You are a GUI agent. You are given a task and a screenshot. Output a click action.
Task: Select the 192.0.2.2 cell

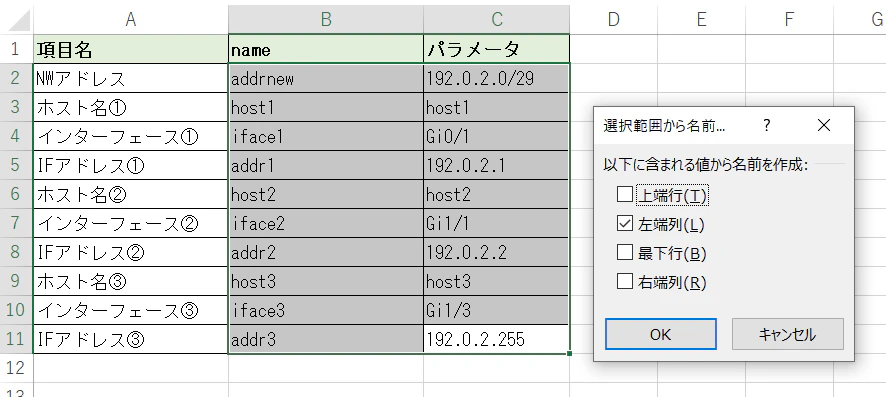click(x=497, y=252)
